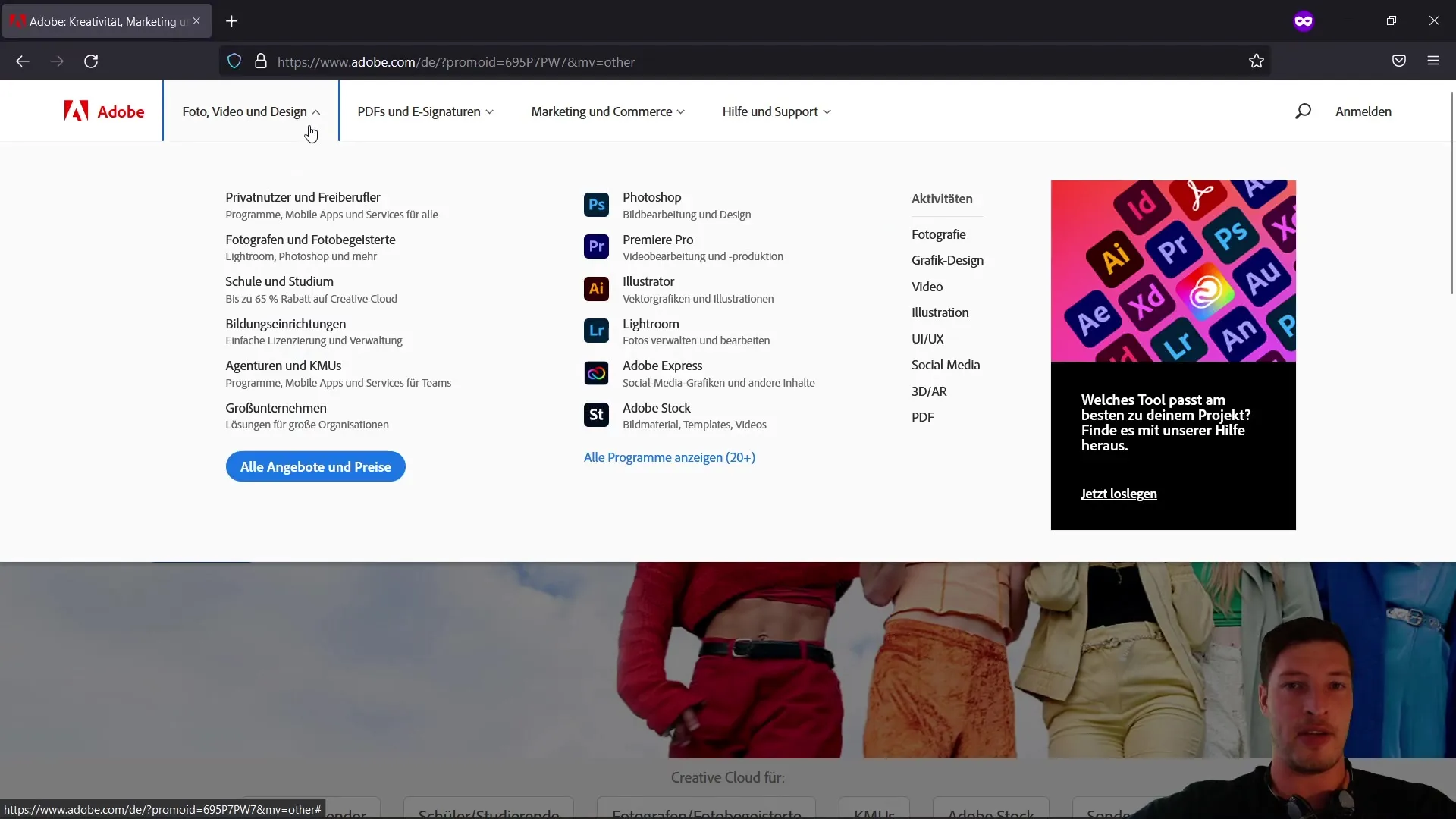Bookmark this page with the star icon
This screenshot has width=1456, height=819.
[1257, 61]
